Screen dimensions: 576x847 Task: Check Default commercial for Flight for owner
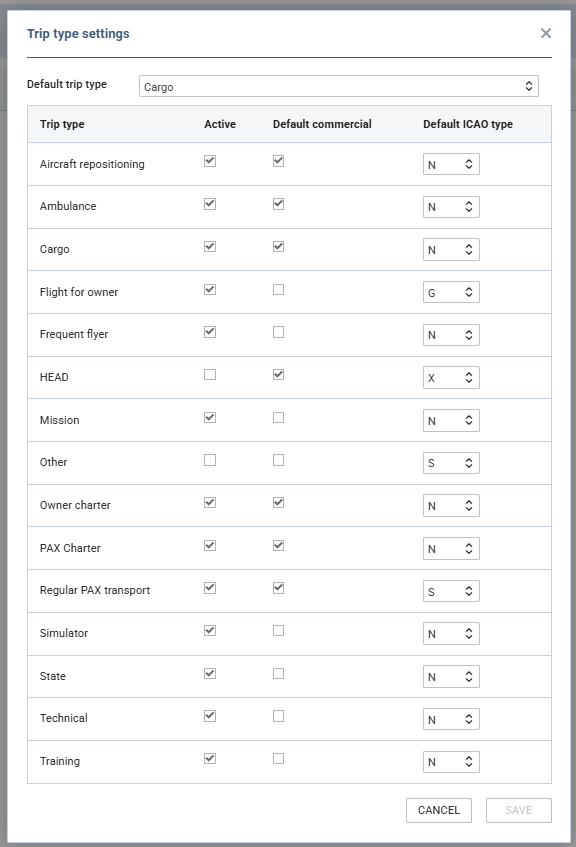point(278,290)
